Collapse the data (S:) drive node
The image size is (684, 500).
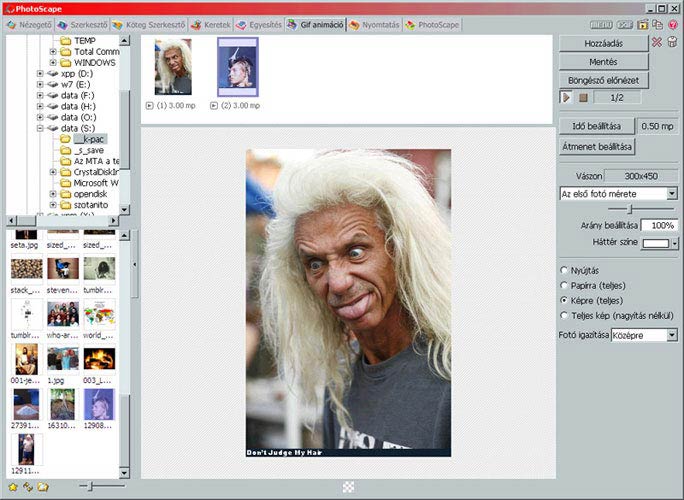[41, 128]
